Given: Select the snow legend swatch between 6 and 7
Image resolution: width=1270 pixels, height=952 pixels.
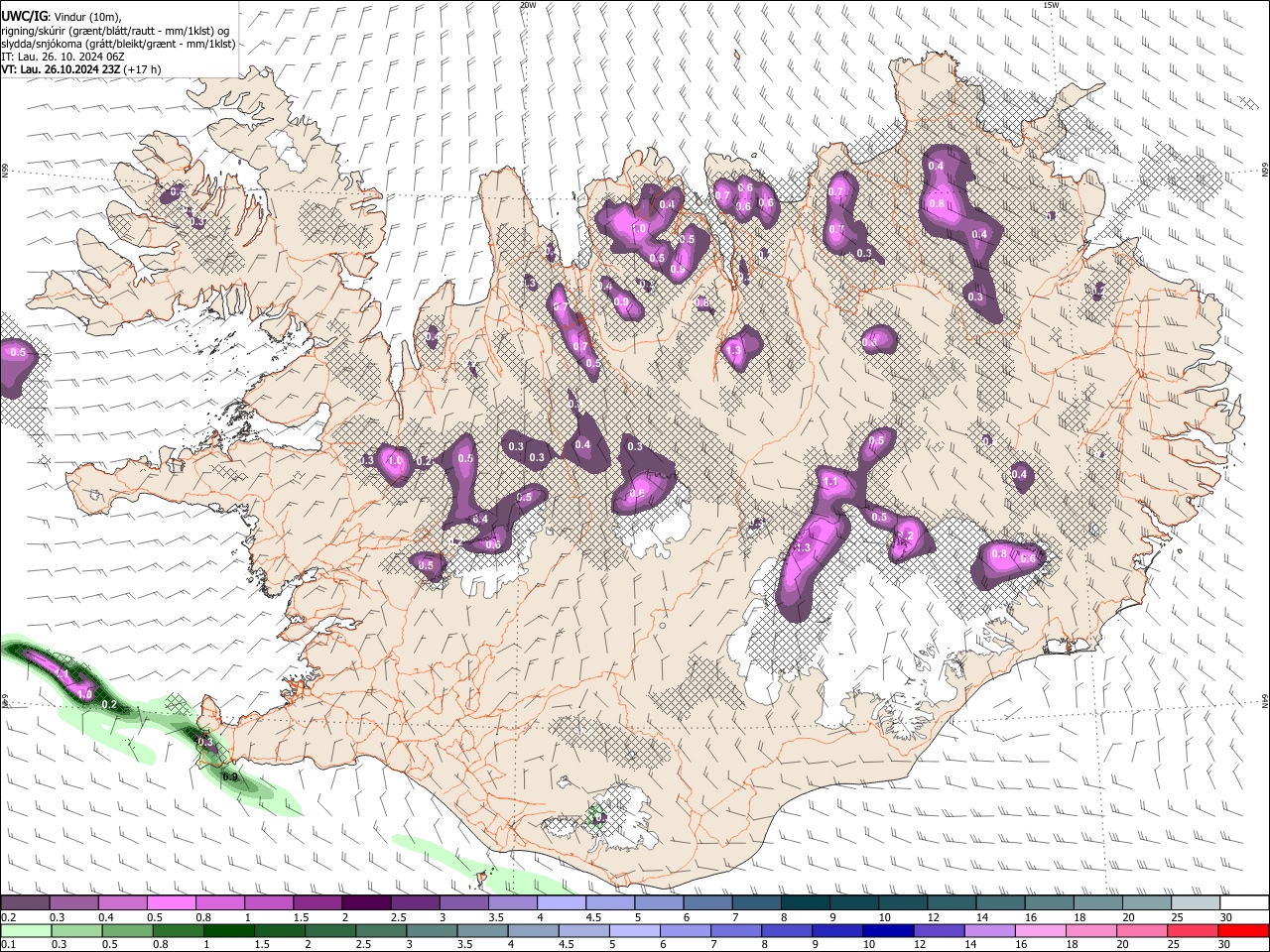Looking at the screenshot, I should click(x=708, y=903).
